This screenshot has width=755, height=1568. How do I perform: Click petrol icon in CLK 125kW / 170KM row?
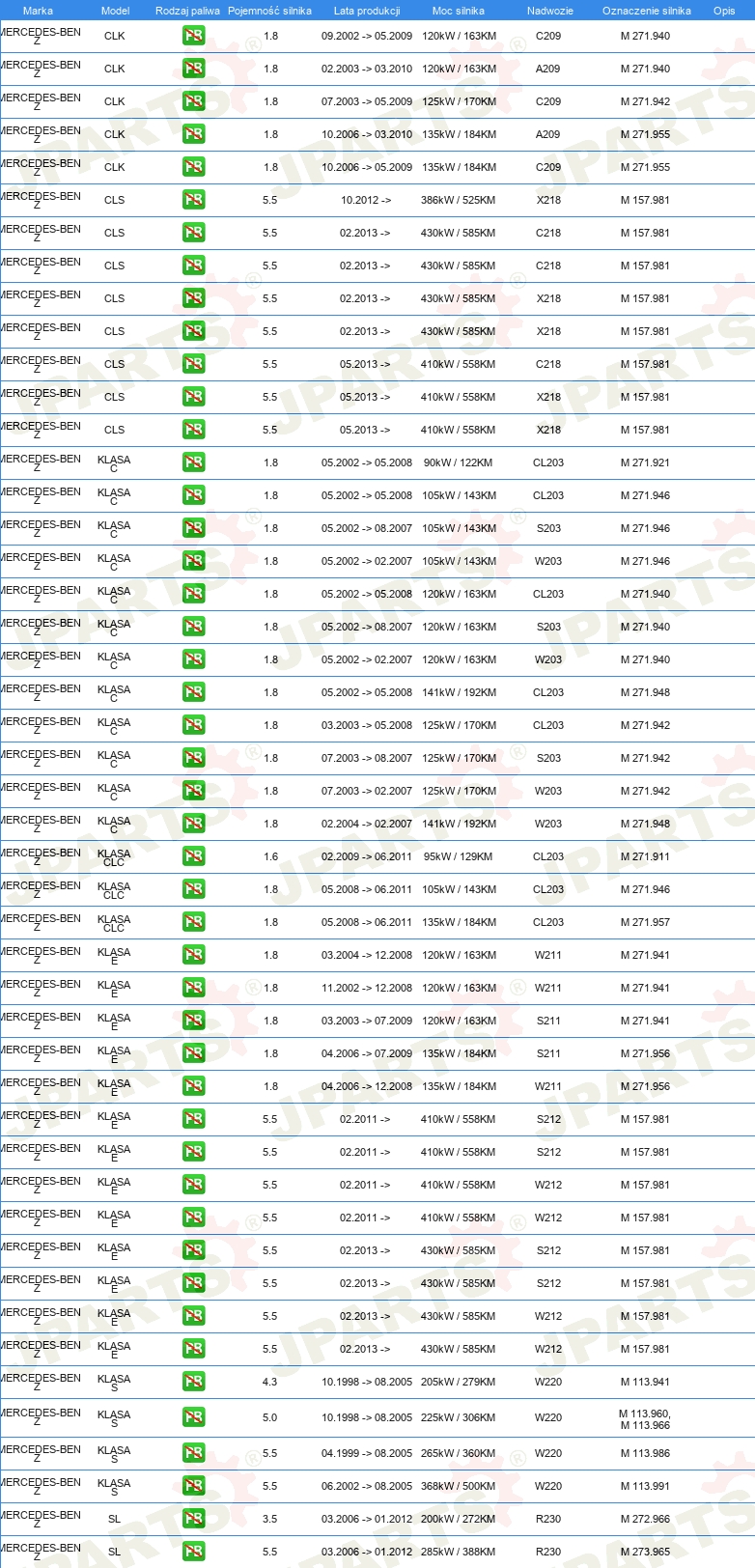[194, 102]
